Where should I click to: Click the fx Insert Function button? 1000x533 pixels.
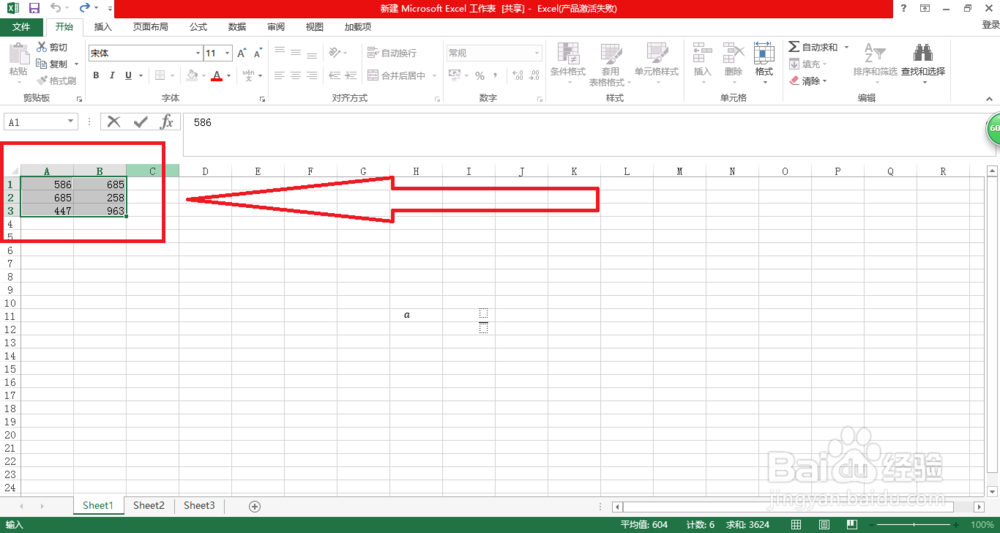click(166, 122)
